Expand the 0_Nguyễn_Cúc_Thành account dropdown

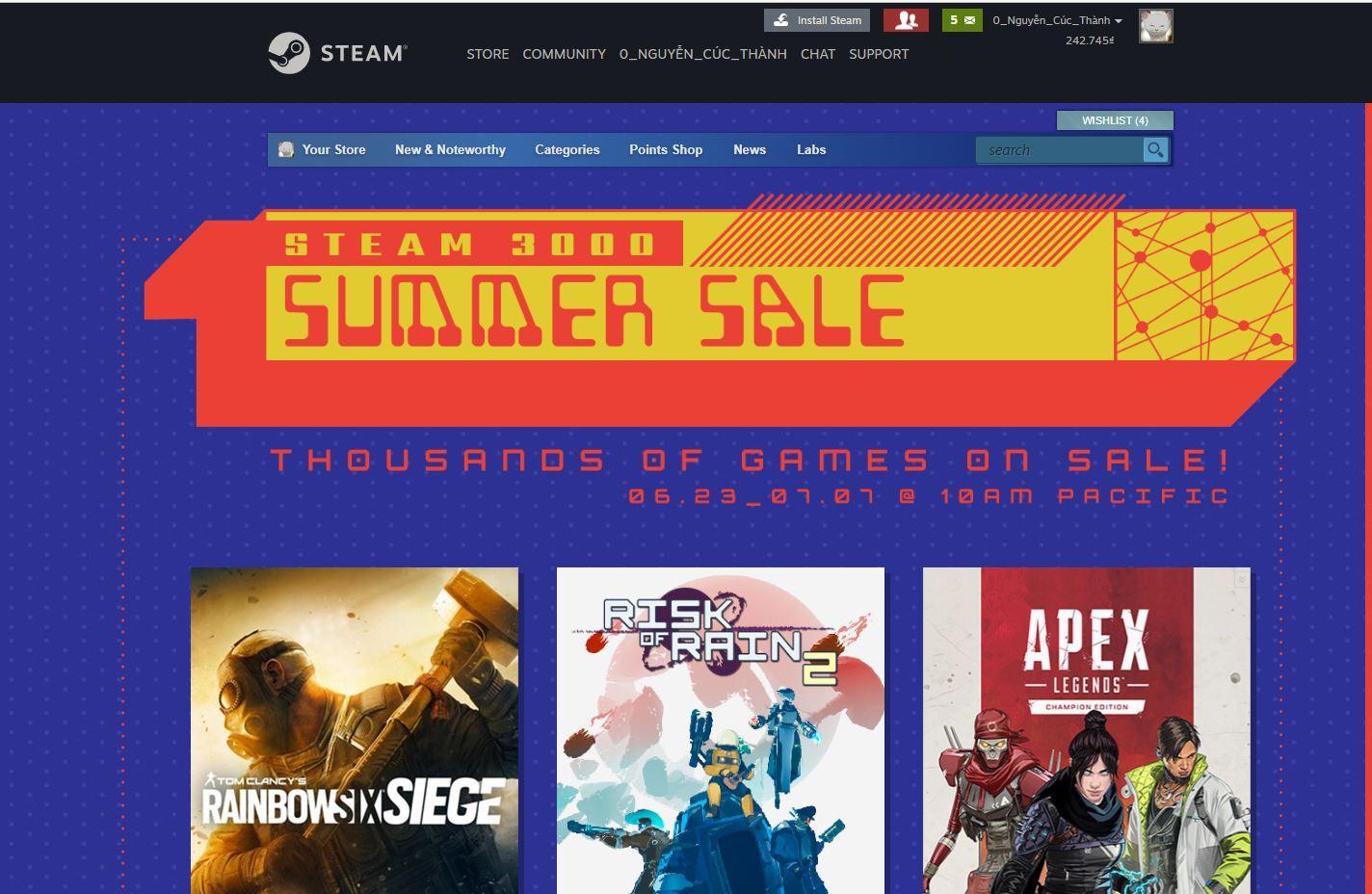[1057, 20]
